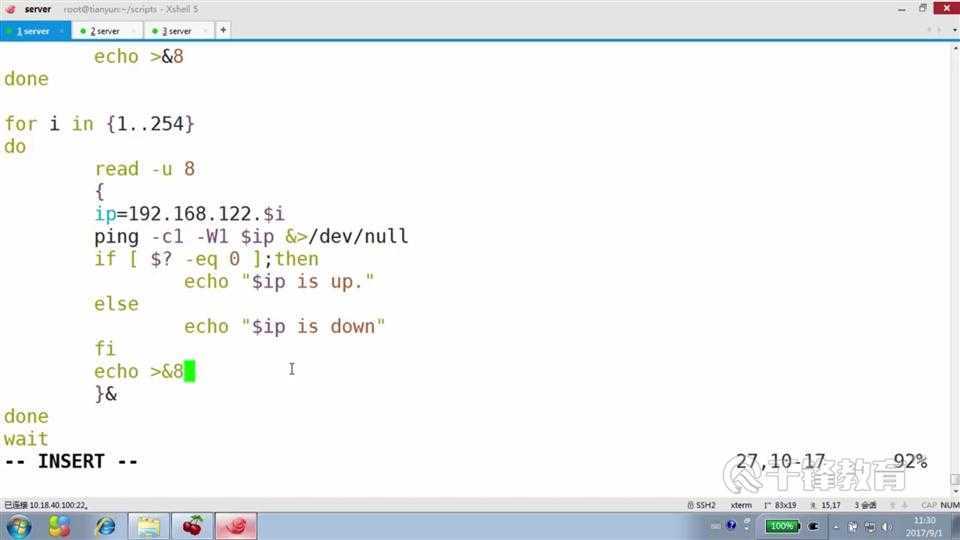Click the keyboard icon in taskbar tray
Viewport: 960px width, 540px height.
coord(715,526)
